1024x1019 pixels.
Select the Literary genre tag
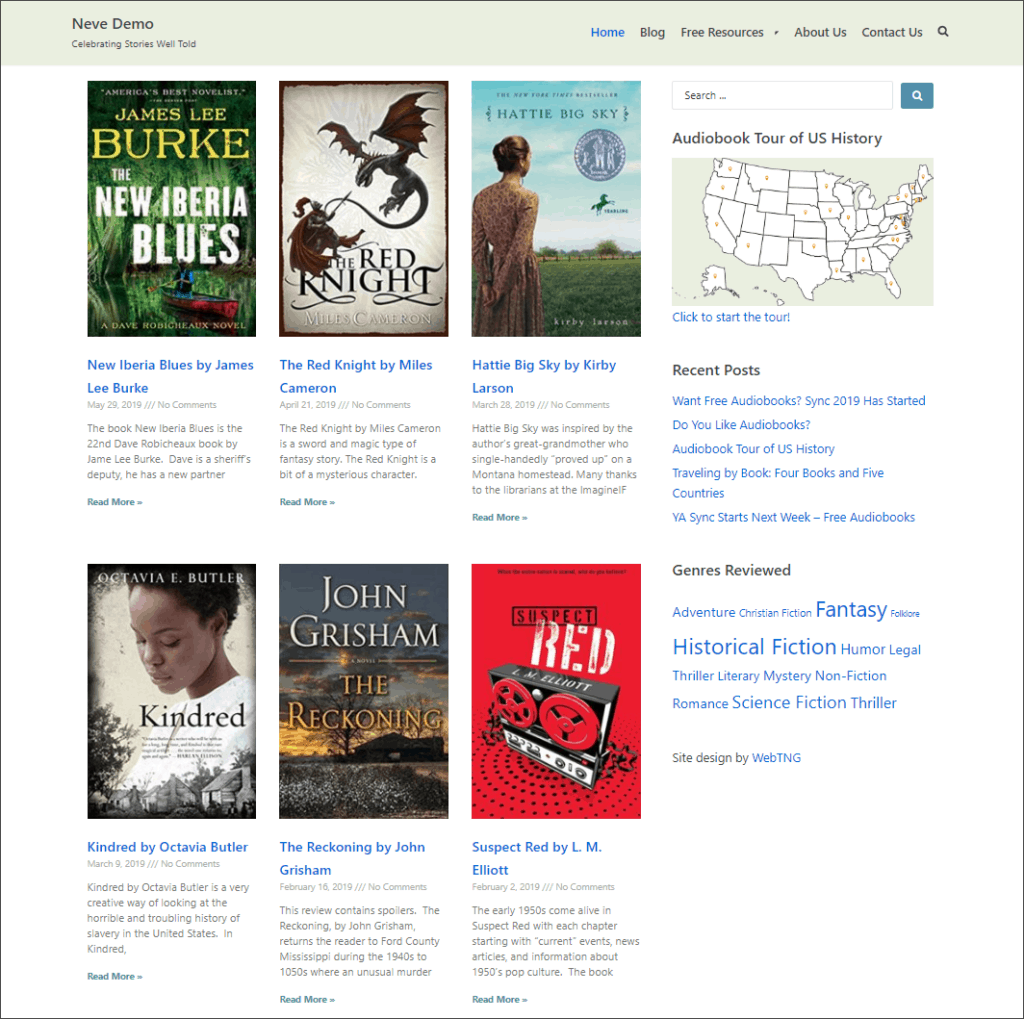coord(738,675)
